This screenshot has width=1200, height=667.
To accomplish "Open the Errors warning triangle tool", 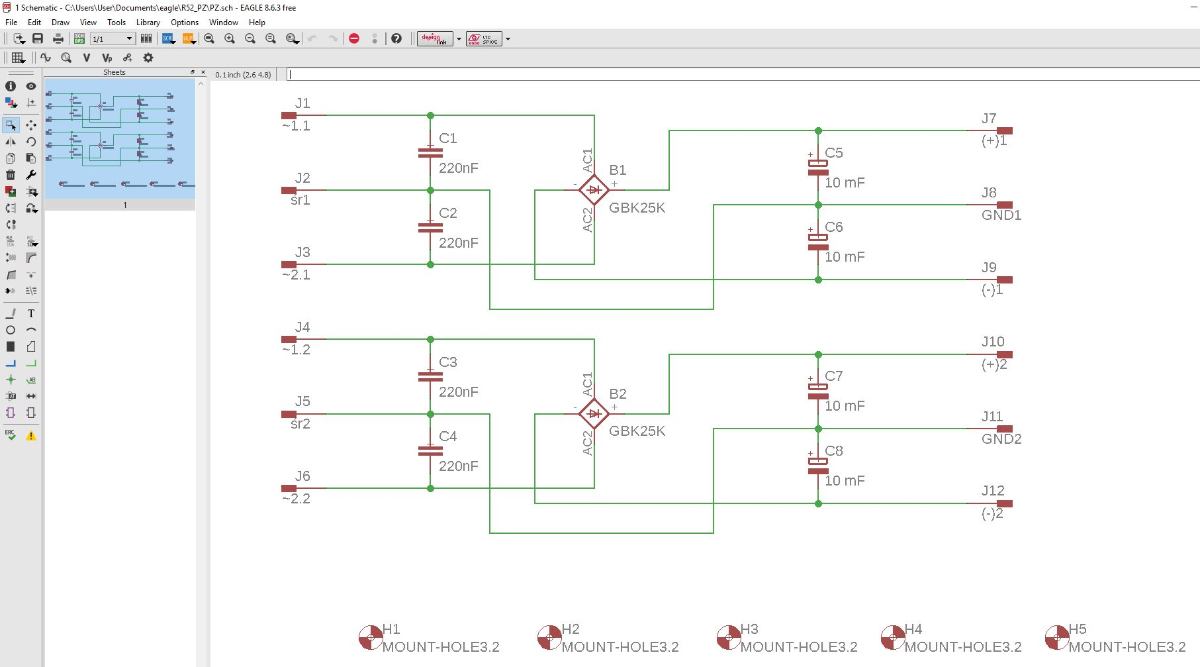I will (x=31, y=435).
